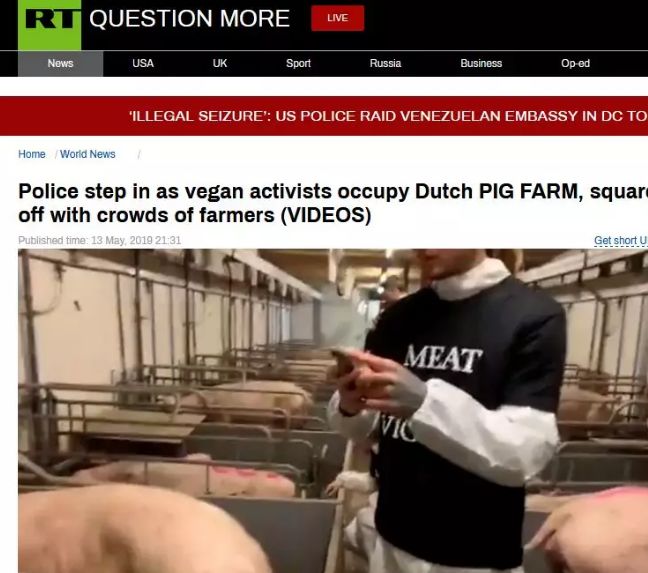Click the green RT logo

(x=50, y=24)
